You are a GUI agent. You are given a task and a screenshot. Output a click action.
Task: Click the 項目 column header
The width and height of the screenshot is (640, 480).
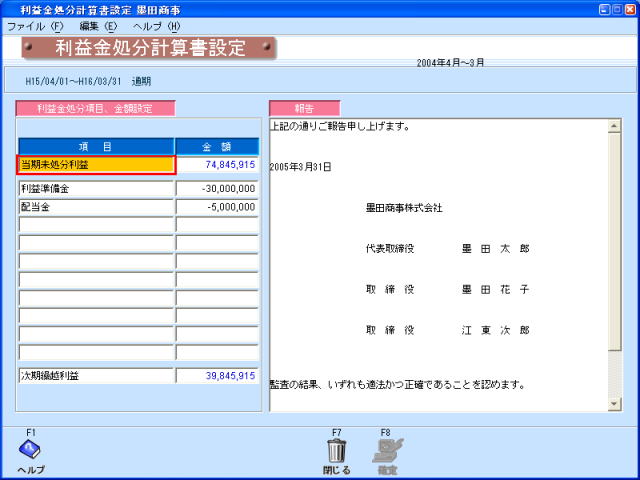tap(96, 146)
